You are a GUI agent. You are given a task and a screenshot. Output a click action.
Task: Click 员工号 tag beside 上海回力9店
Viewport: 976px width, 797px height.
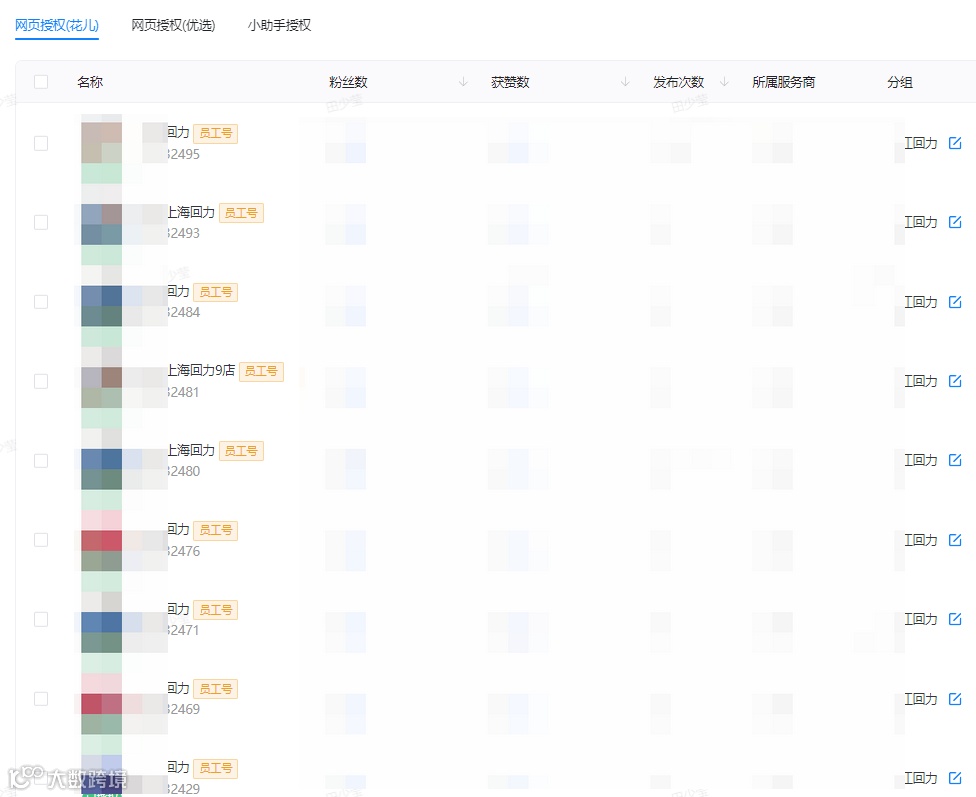coord(261,372)
